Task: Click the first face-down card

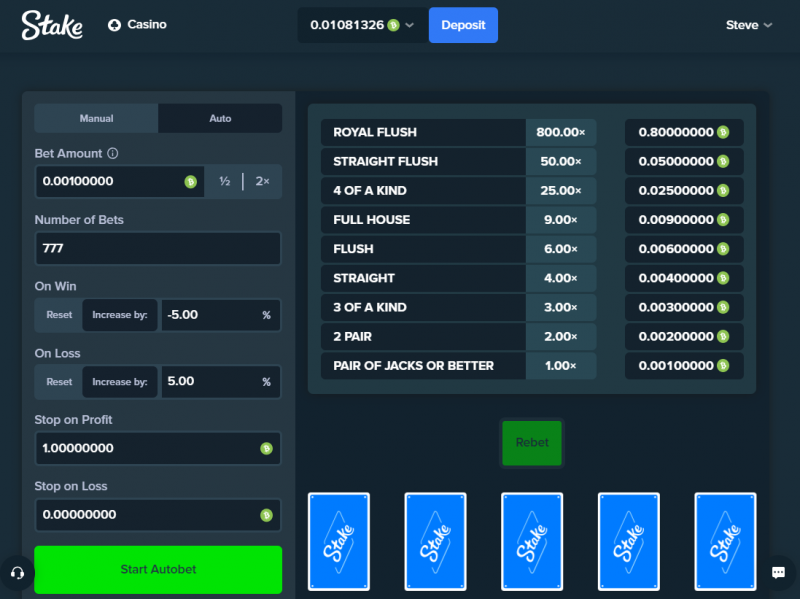Action: click(x=339, y=541)
